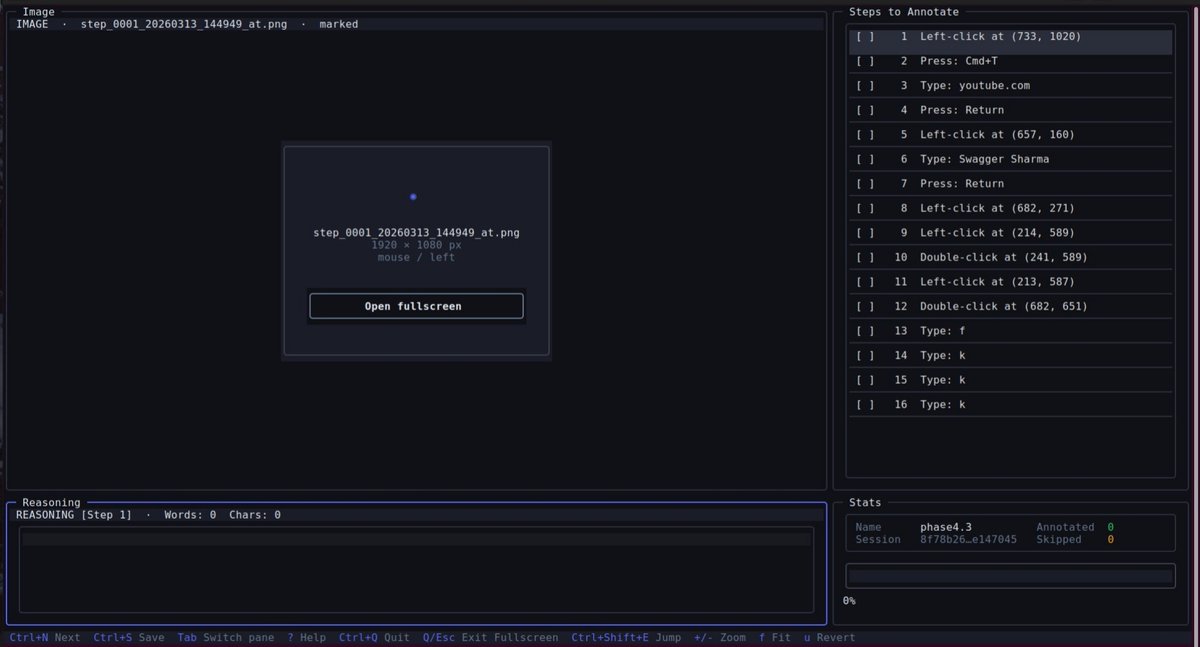This screenshot has height=647, width=1200.
Task: Toggle the checkbox for step 5
Action: (865, 134)
